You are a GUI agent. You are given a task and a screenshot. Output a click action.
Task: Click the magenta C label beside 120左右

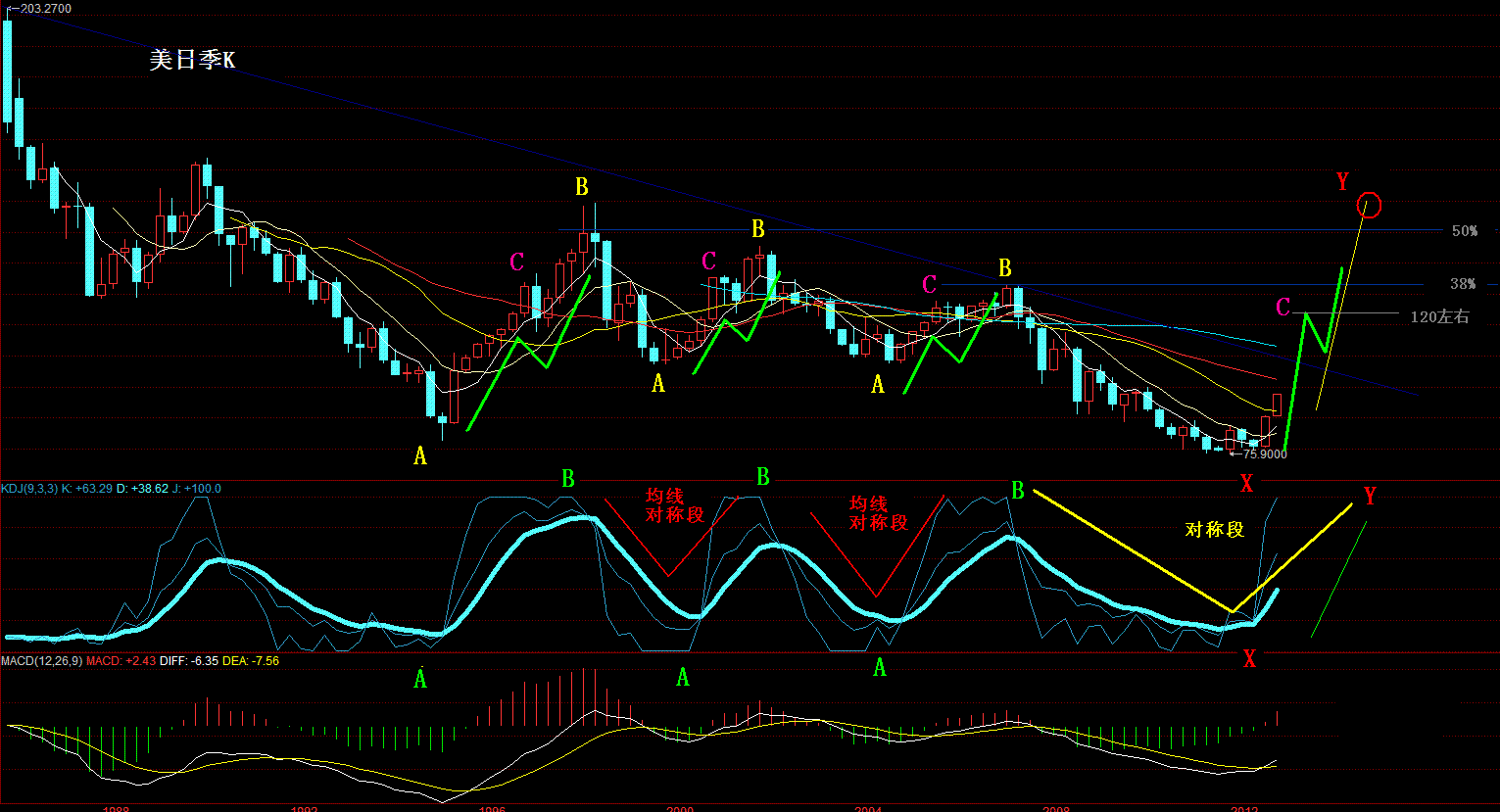[1283, 309]
